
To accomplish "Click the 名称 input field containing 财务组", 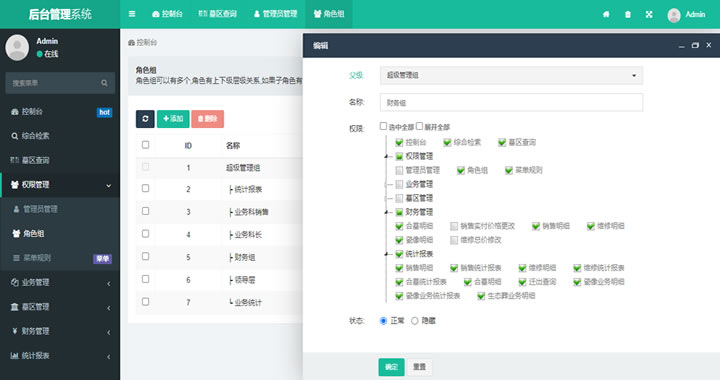I will (x=511, y=102).
